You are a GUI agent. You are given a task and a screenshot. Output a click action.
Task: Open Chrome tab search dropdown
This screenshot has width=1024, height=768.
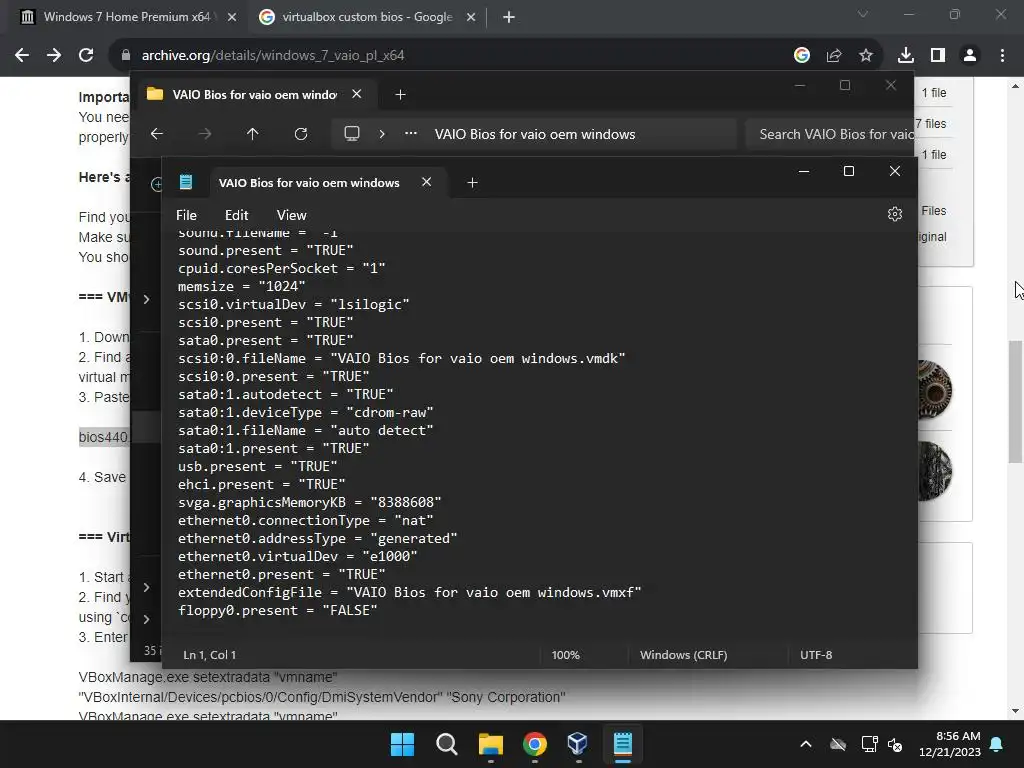pyautogui.click(x=863, y=14)
